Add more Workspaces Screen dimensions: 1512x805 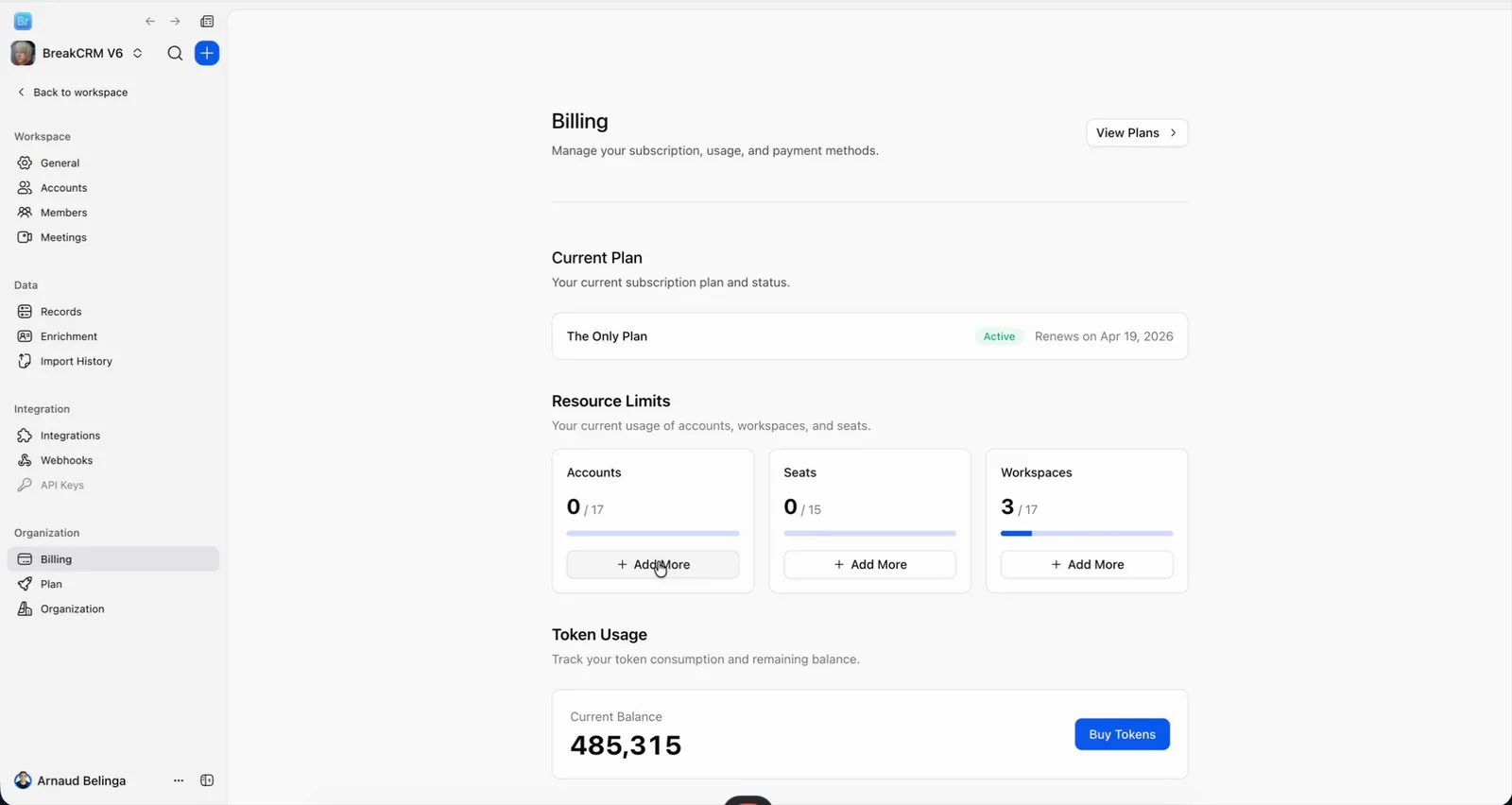[x=1087, y=564]
